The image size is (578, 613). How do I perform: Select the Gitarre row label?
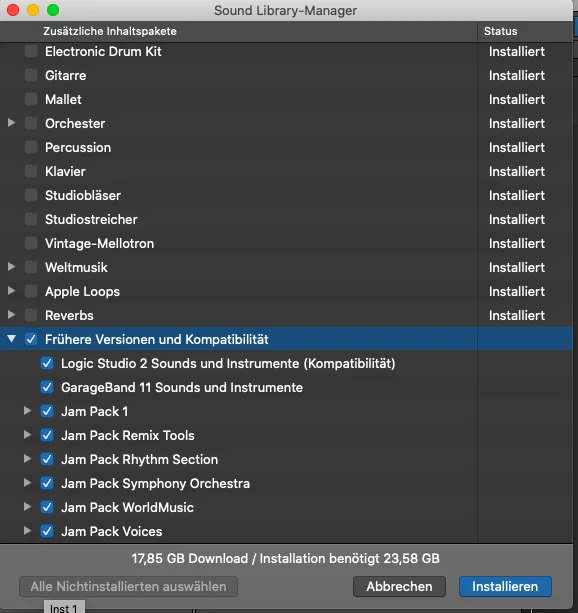pyautogui.click(x=66, y=75)
